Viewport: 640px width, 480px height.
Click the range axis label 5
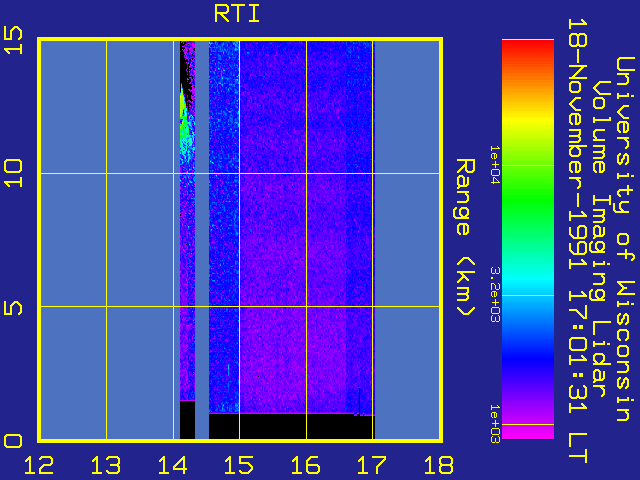tap(13, 308)
